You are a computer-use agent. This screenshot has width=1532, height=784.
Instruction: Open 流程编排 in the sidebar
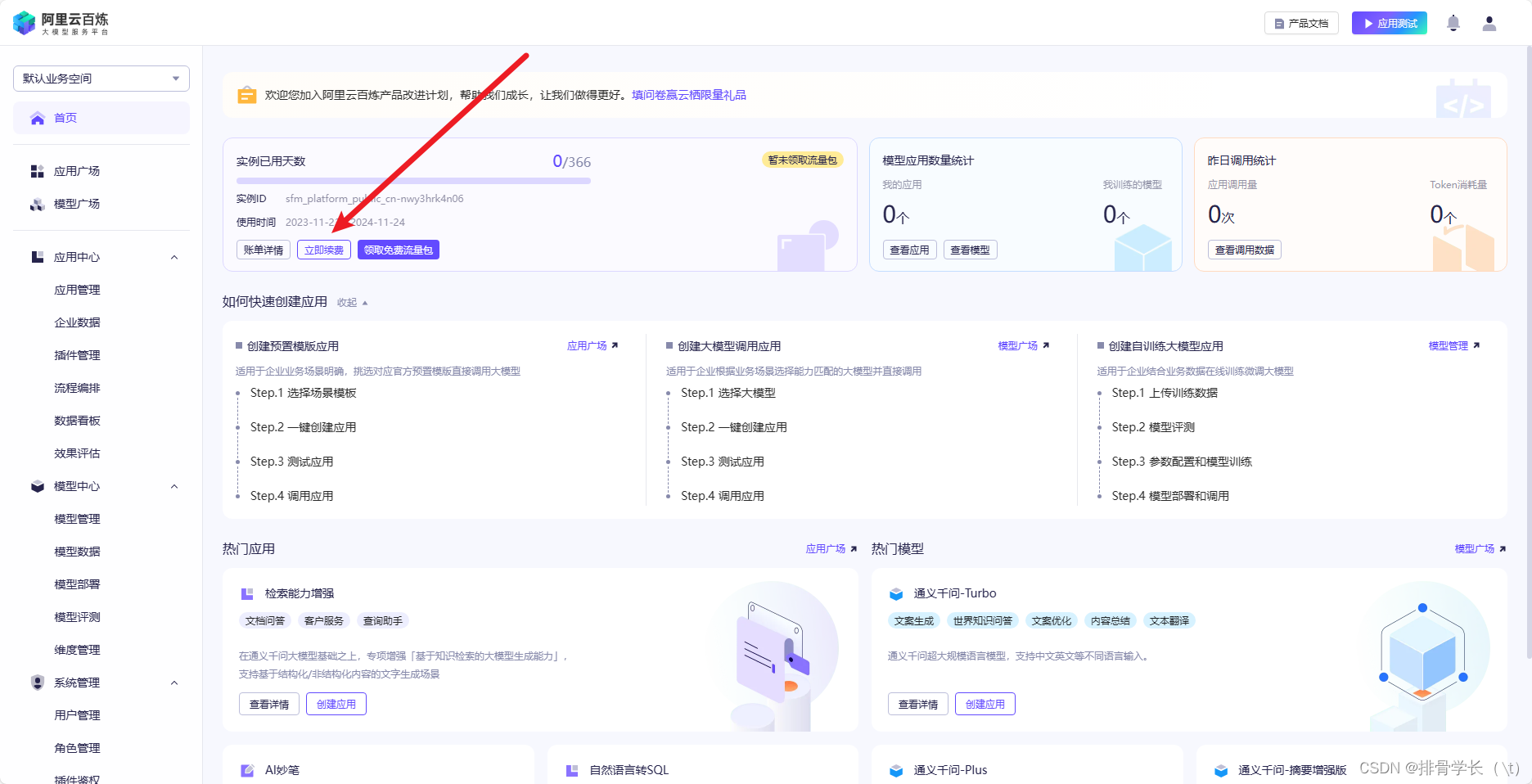pos(77,388)
